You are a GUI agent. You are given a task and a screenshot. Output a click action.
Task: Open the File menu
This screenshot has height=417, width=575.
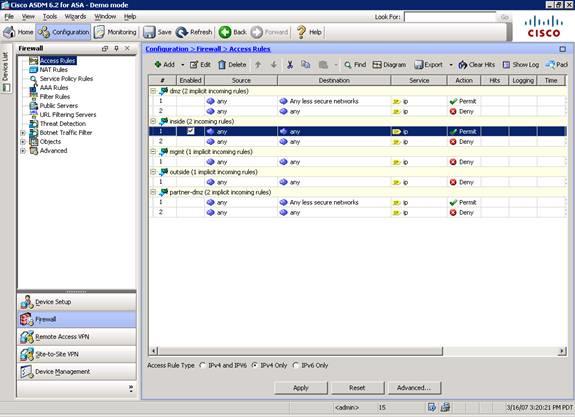9,17
